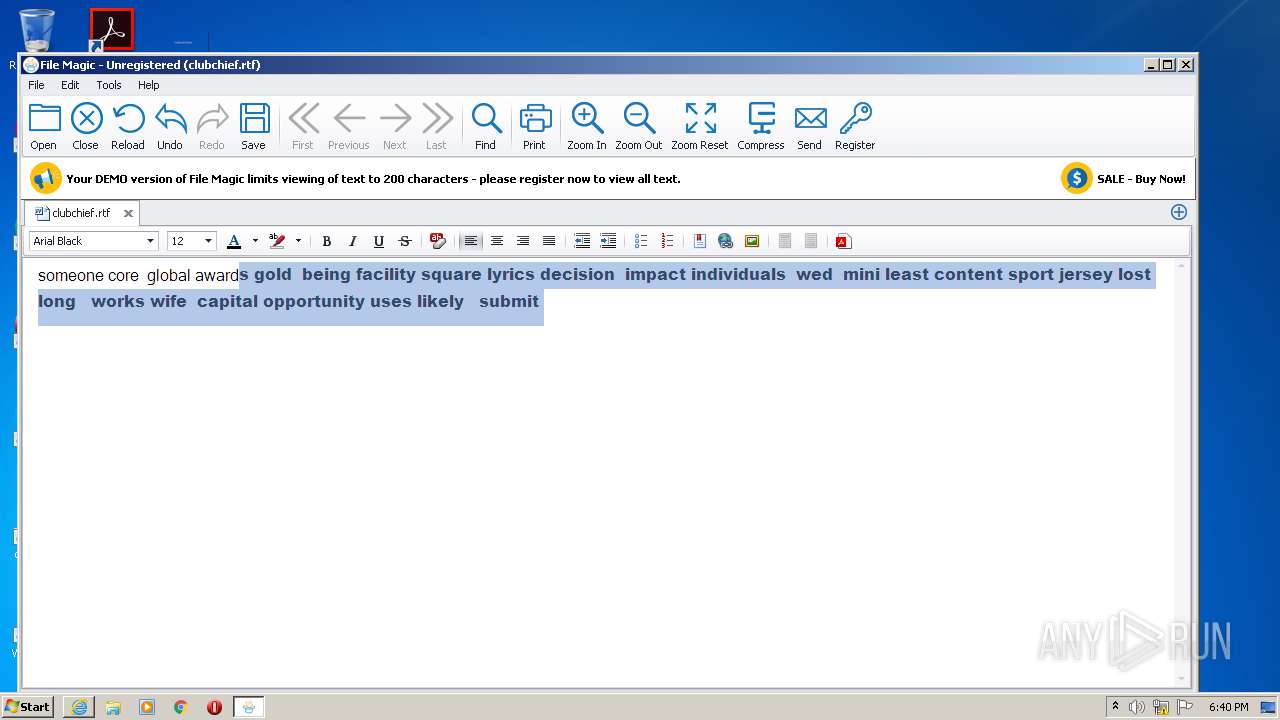The height and width of the screenshot is (720, 1280).
Task: Click the clear formatting eraser icon
Action: pyautogui.click(x=437, y=241)
